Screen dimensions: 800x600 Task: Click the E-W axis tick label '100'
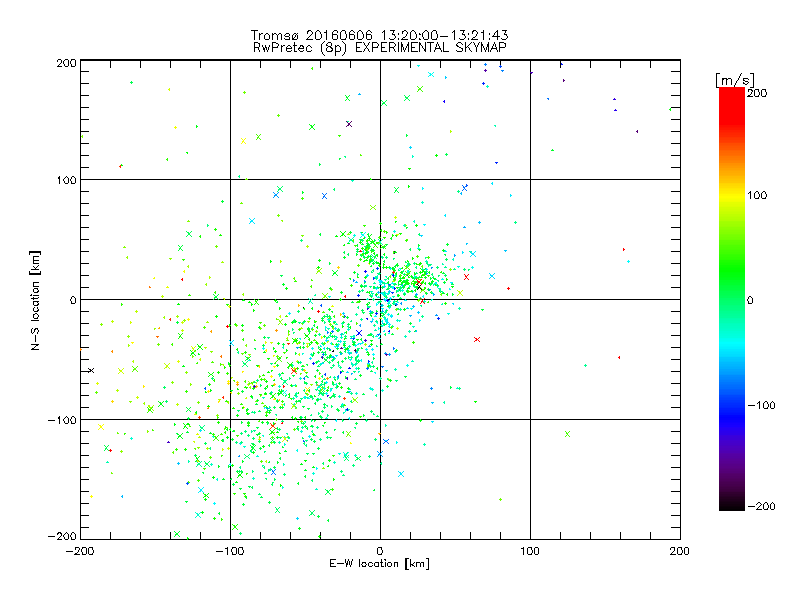pyautogui.click(x=530, y=551)
